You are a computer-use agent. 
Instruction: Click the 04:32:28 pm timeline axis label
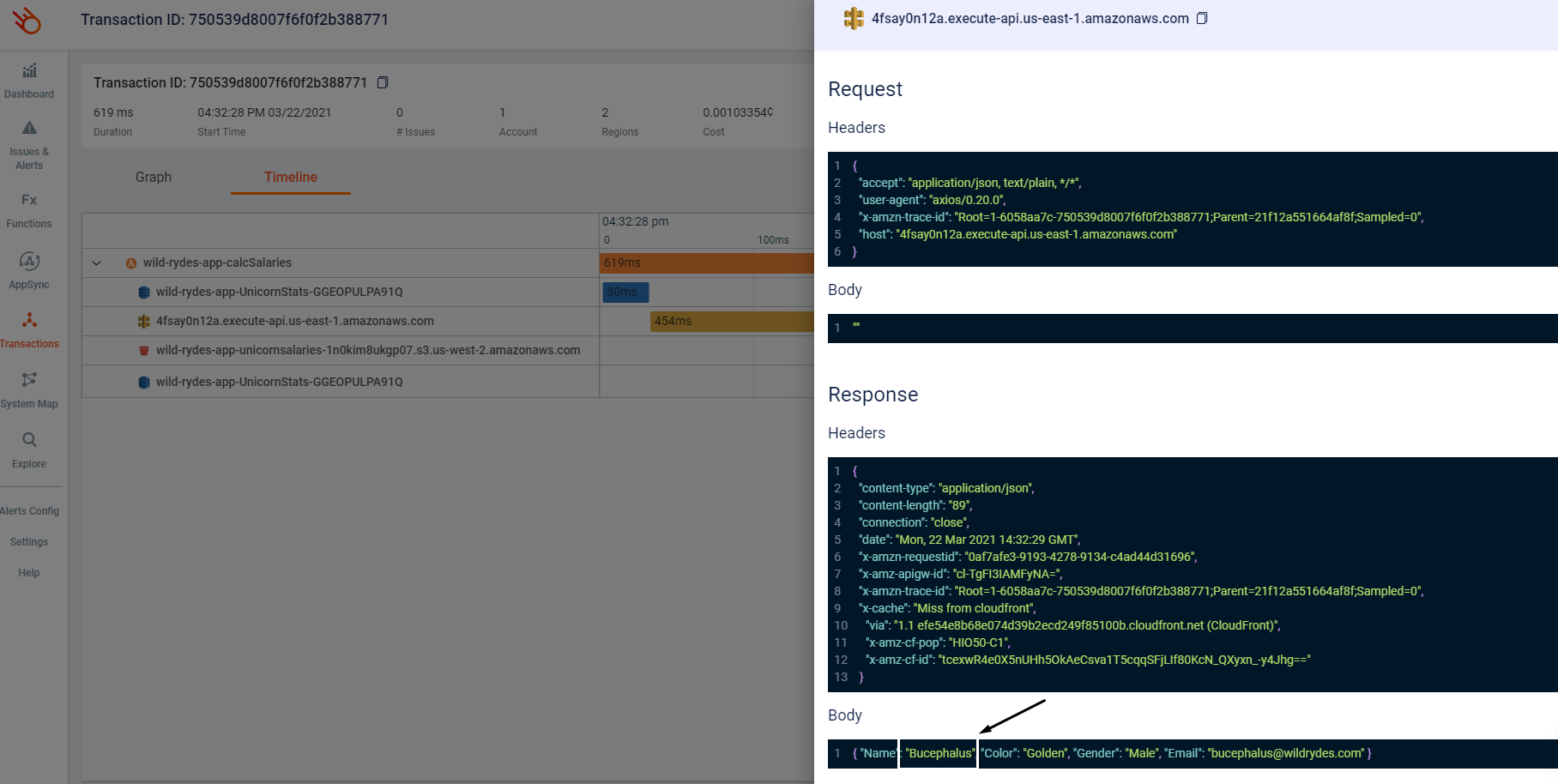(635, 221)
